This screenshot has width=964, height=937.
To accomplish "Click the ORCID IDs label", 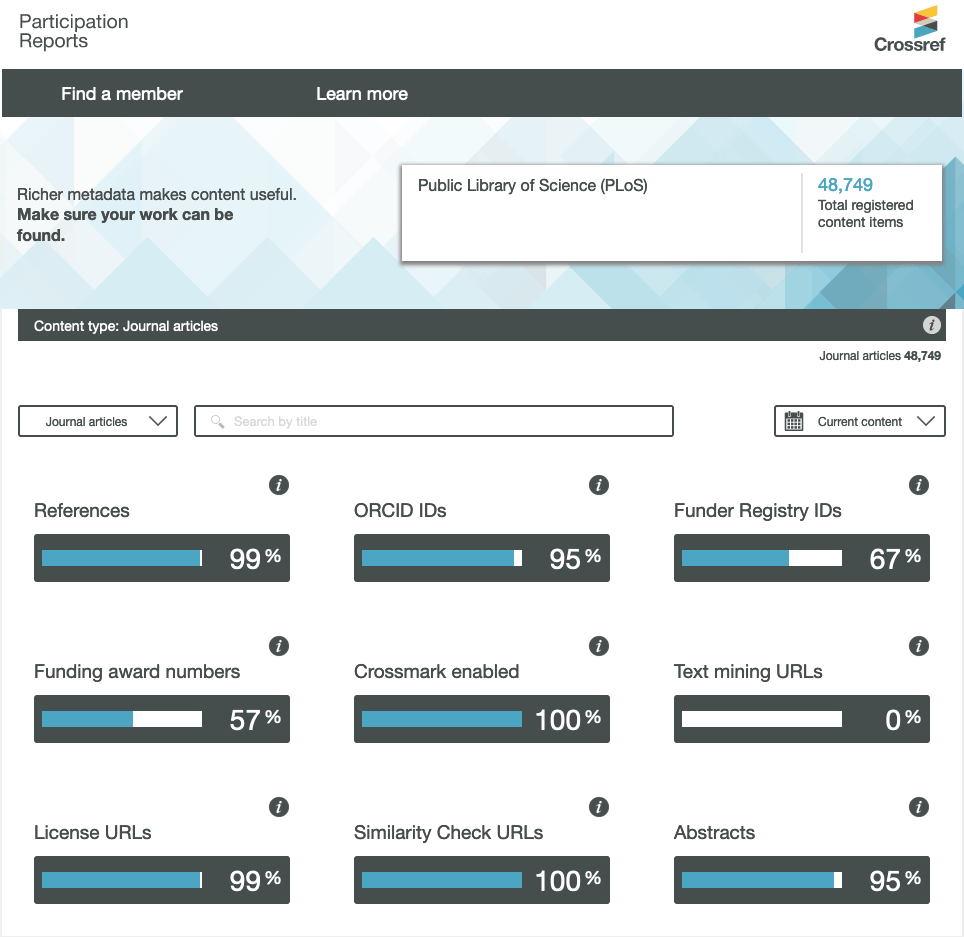I will [x=400, y=510].
